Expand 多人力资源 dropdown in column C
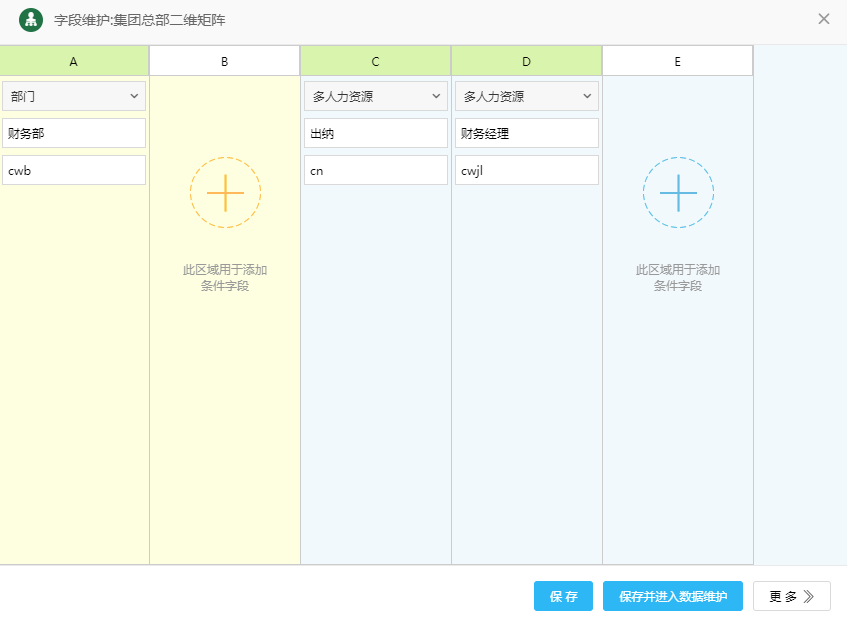This screenshot has height=621, width=847. (376, 97)
